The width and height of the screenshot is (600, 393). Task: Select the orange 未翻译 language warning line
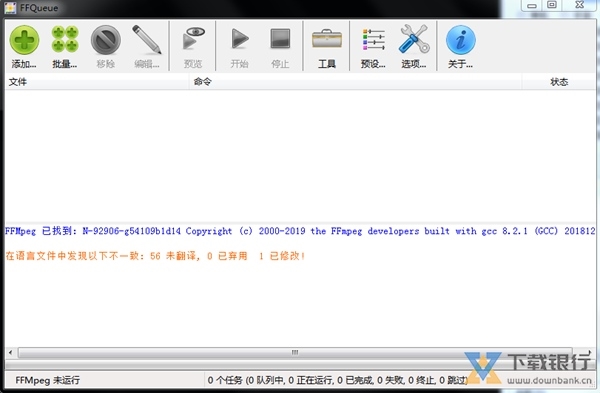(155, 256)
